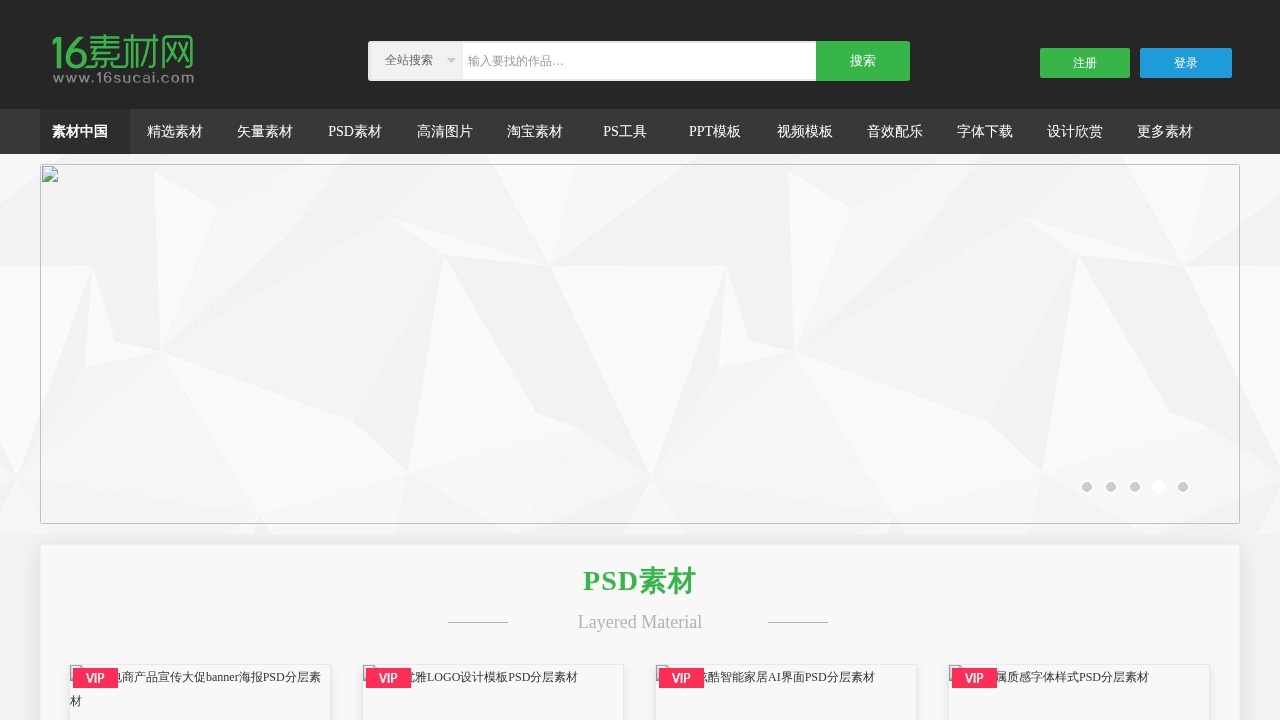1280x720 pixels.
Task: Click the VIP badge on the banner海报 item
Action: (95, 678)
